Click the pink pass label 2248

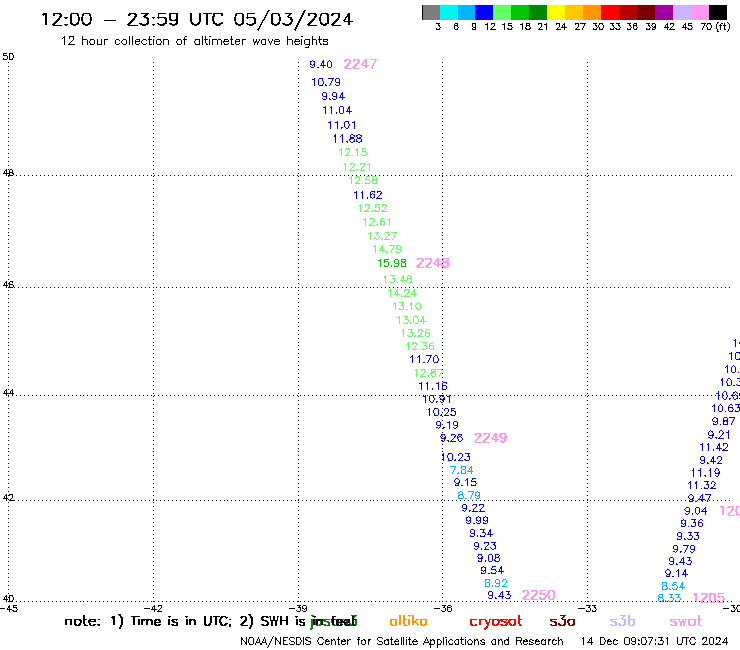click(x=432, y=263)
